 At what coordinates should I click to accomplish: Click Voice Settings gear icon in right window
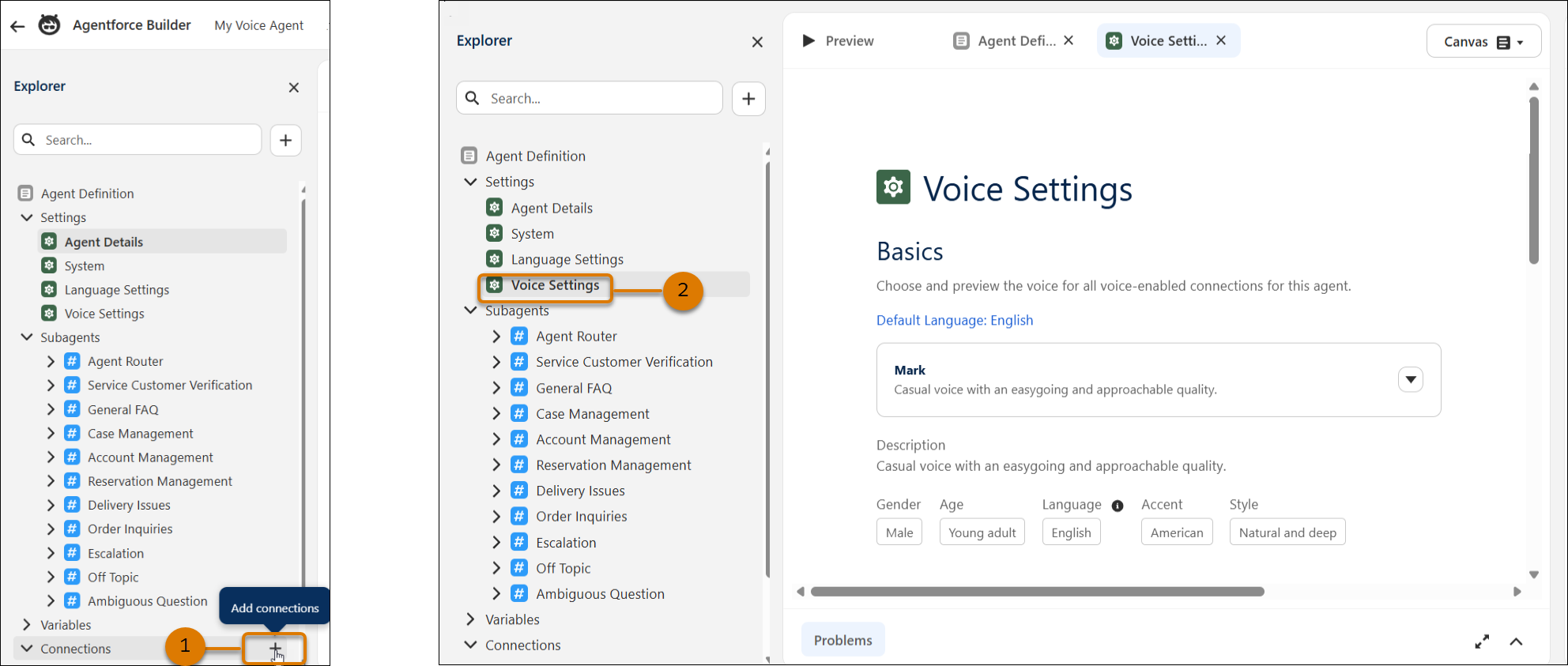(495, 284)
